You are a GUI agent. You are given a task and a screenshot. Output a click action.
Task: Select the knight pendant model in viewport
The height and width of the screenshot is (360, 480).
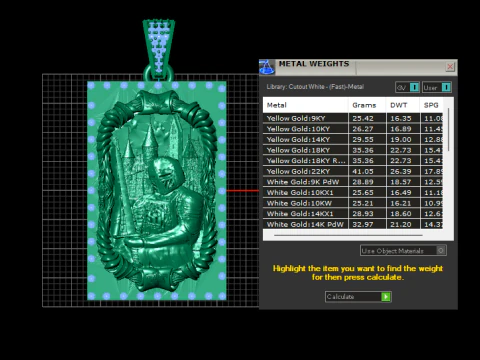(157, 191)
